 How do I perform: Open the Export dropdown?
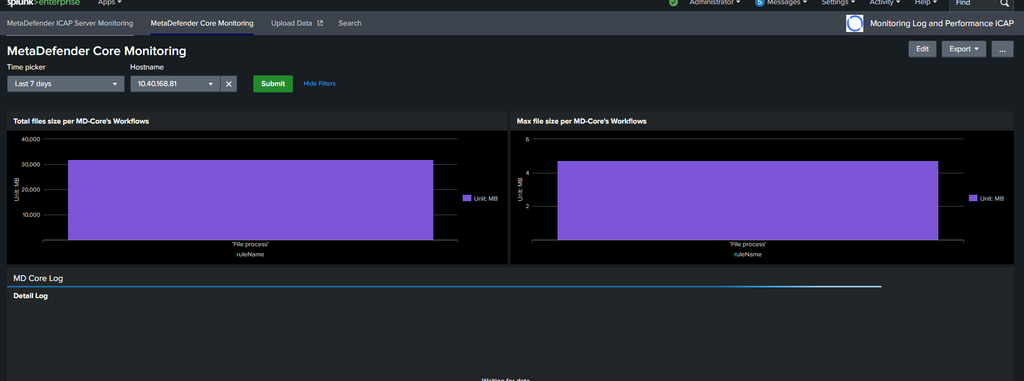[964, 49]
